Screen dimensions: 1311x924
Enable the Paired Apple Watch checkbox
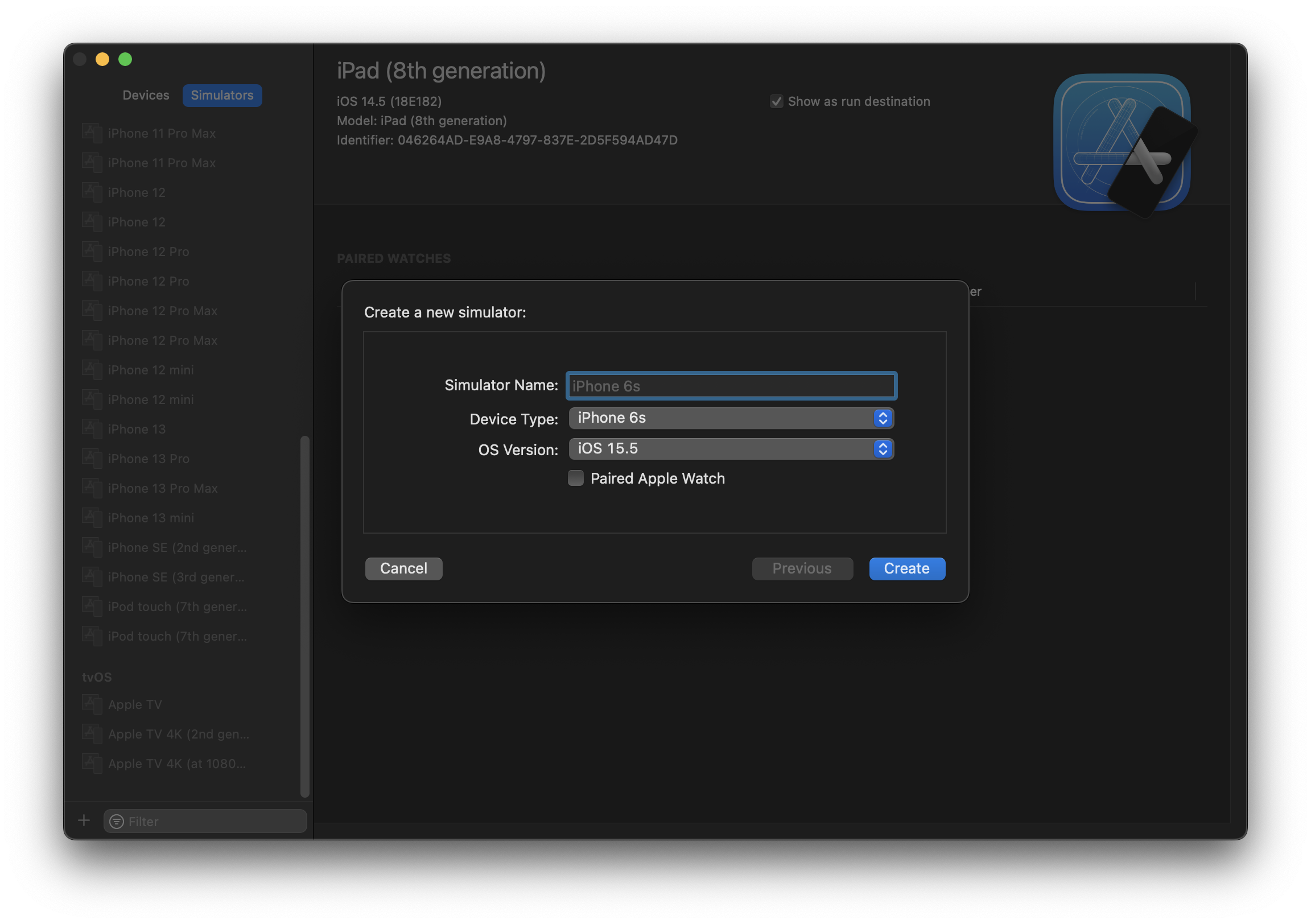coord(576,478)
